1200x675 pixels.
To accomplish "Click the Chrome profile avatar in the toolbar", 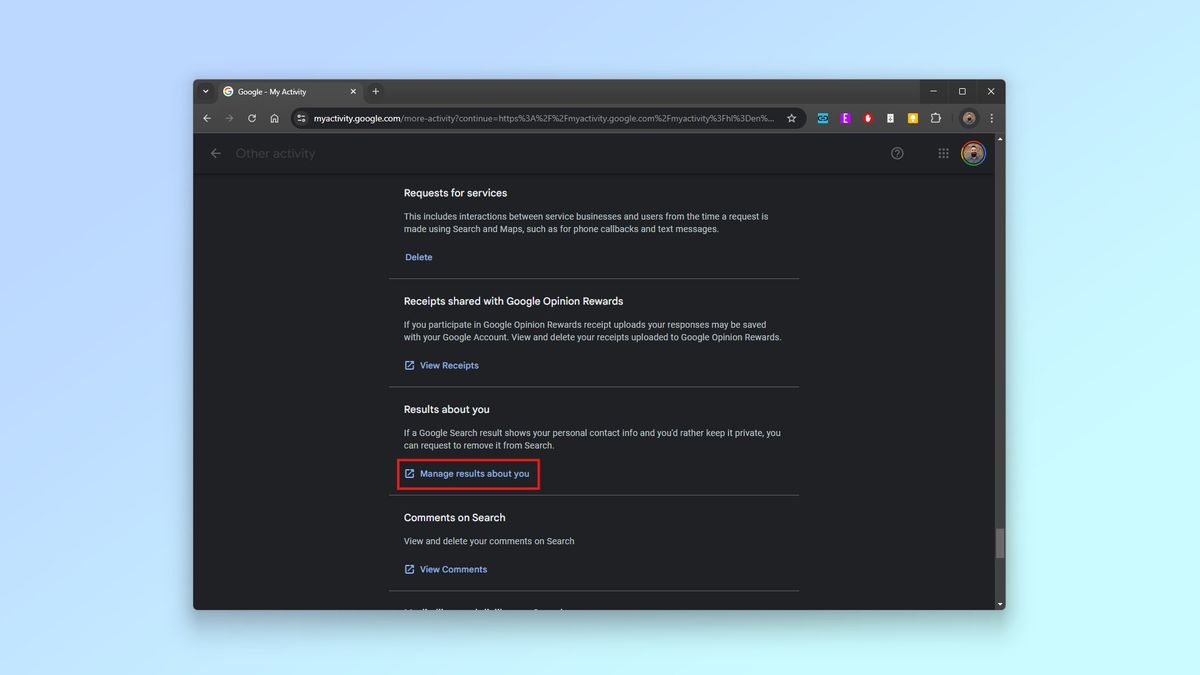I will (967, 118).
